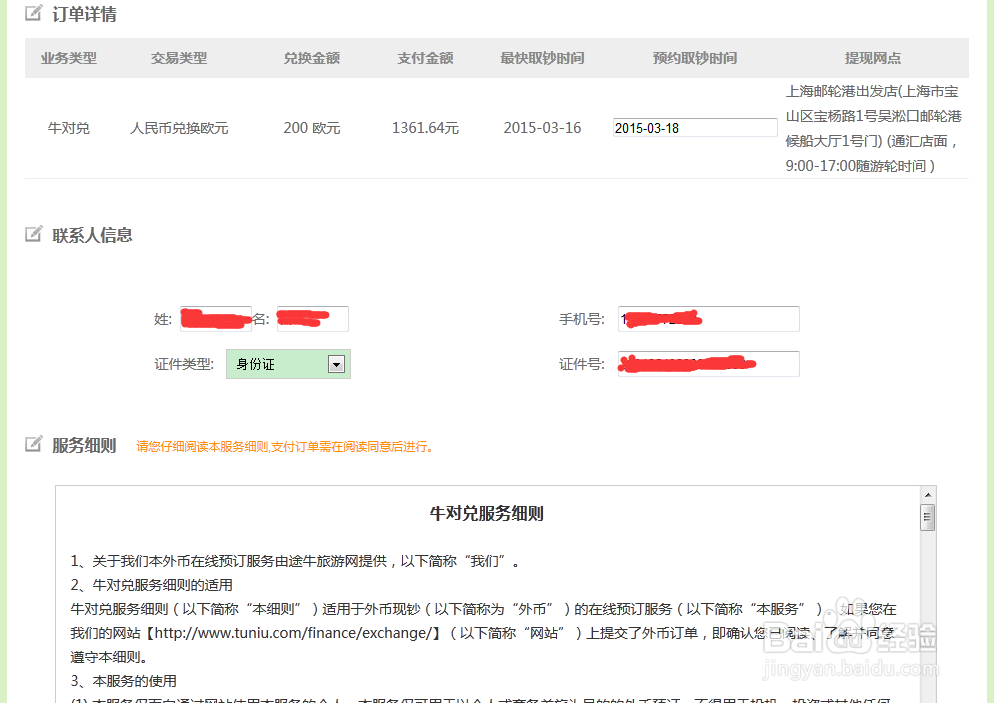
Task: Click the 业务类型 column header
Action: click(x=69, y=58)
